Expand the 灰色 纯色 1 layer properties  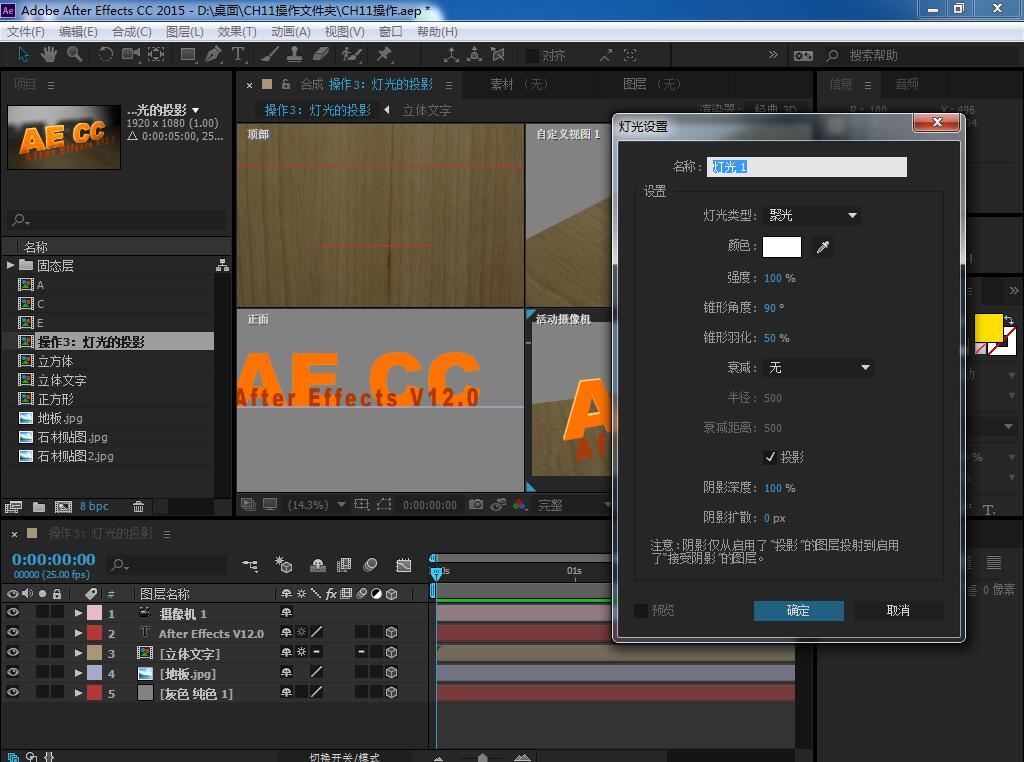(78, 693)
